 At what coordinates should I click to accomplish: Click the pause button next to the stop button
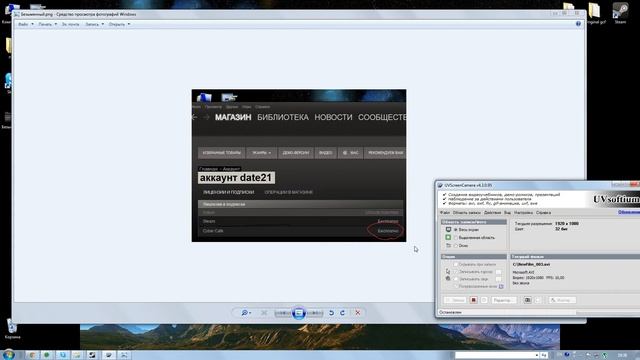[484, 300]
